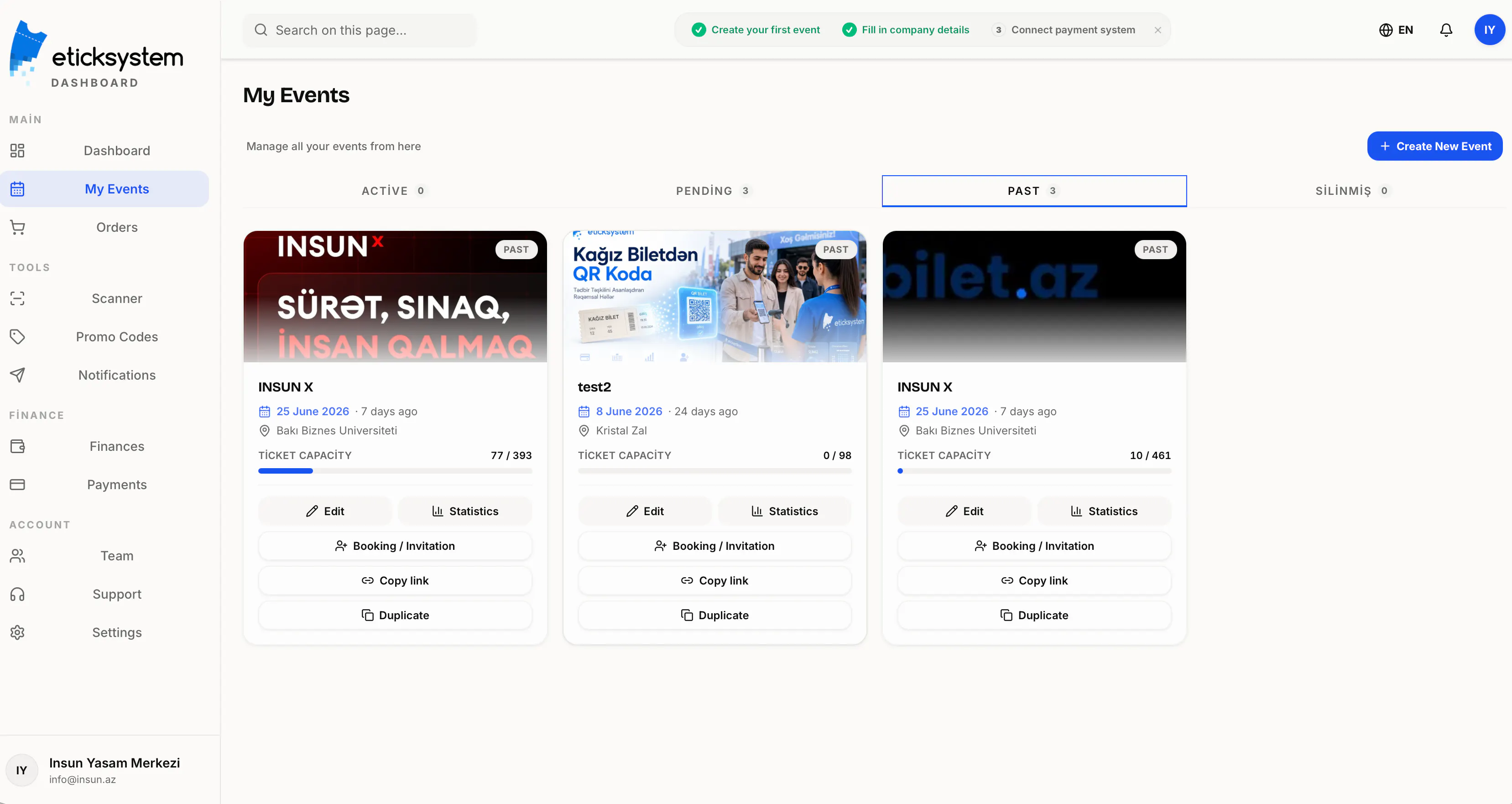Click the Orders shopping cart icon
1512x804 pixels.
pyautogui.click(x=18, y=228)
